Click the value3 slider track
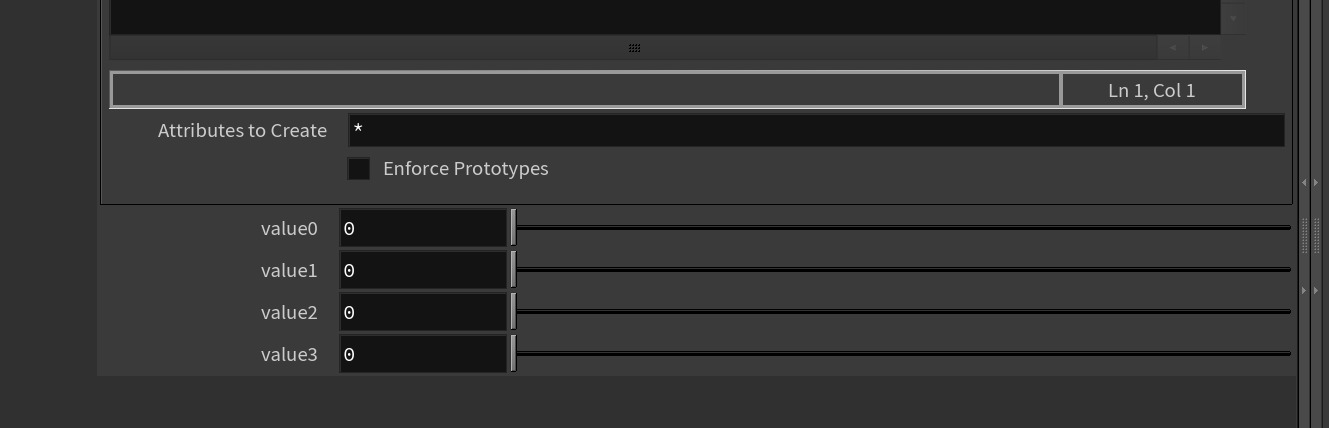The height and width of the screenshot is (428, 1329). [902, 354]
